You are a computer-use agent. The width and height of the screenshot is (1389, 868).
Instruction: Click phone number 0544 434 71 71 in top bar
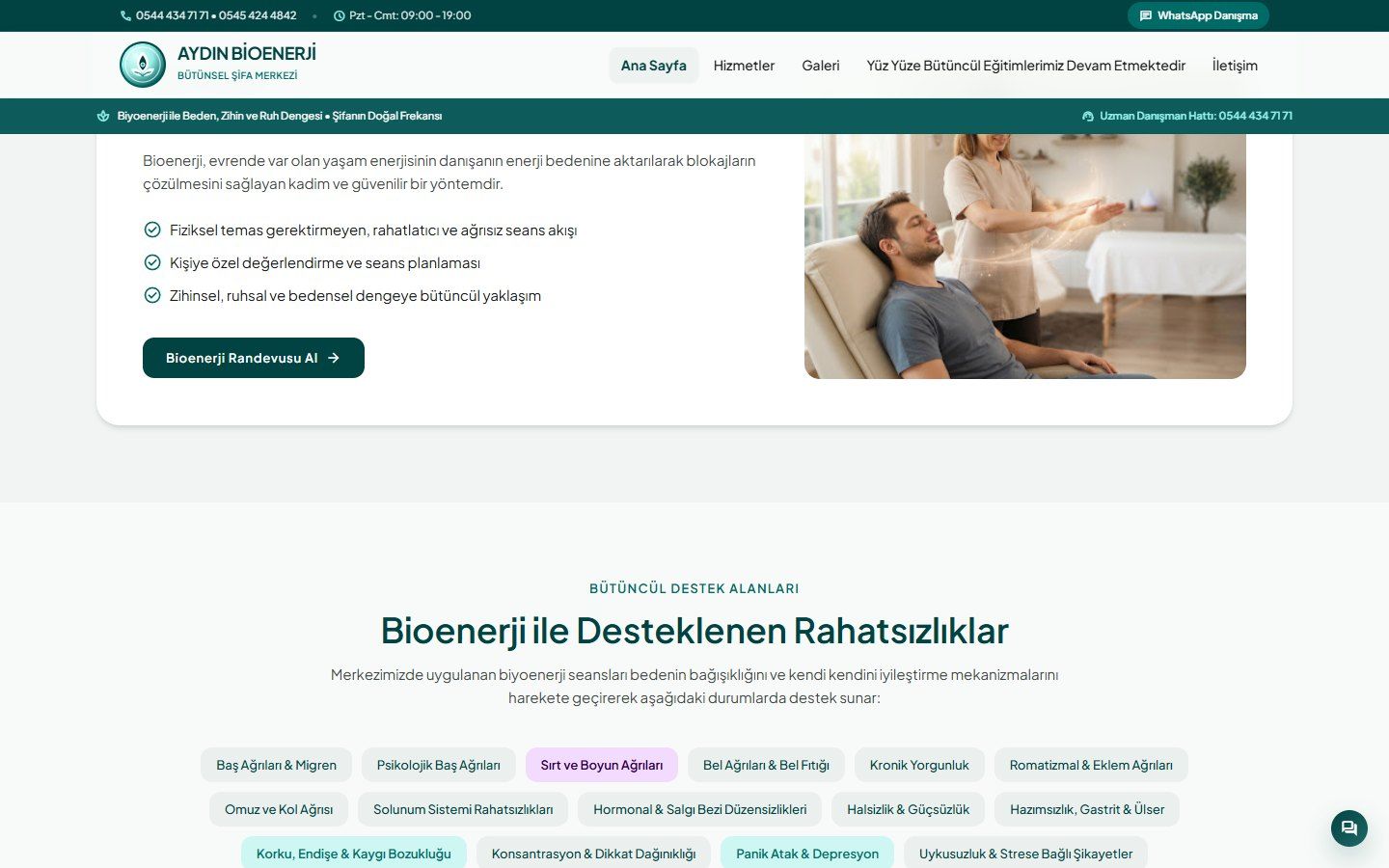point(172,15)
